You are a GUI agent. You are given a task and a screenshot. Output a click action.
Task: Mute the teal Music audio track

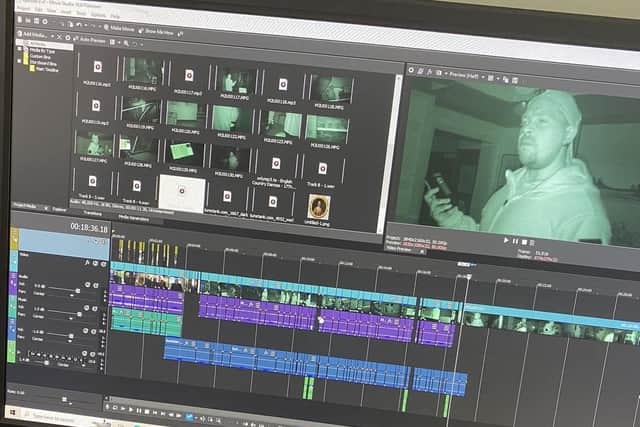coord(86,307)
